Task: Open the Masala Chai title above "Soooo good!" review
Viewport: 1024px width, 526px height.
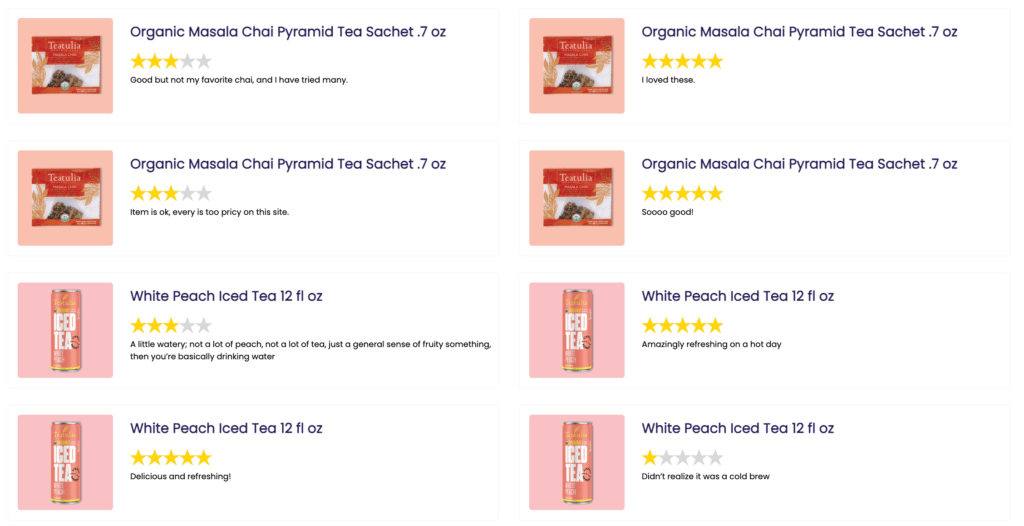Action: click(x=799, y=164)
